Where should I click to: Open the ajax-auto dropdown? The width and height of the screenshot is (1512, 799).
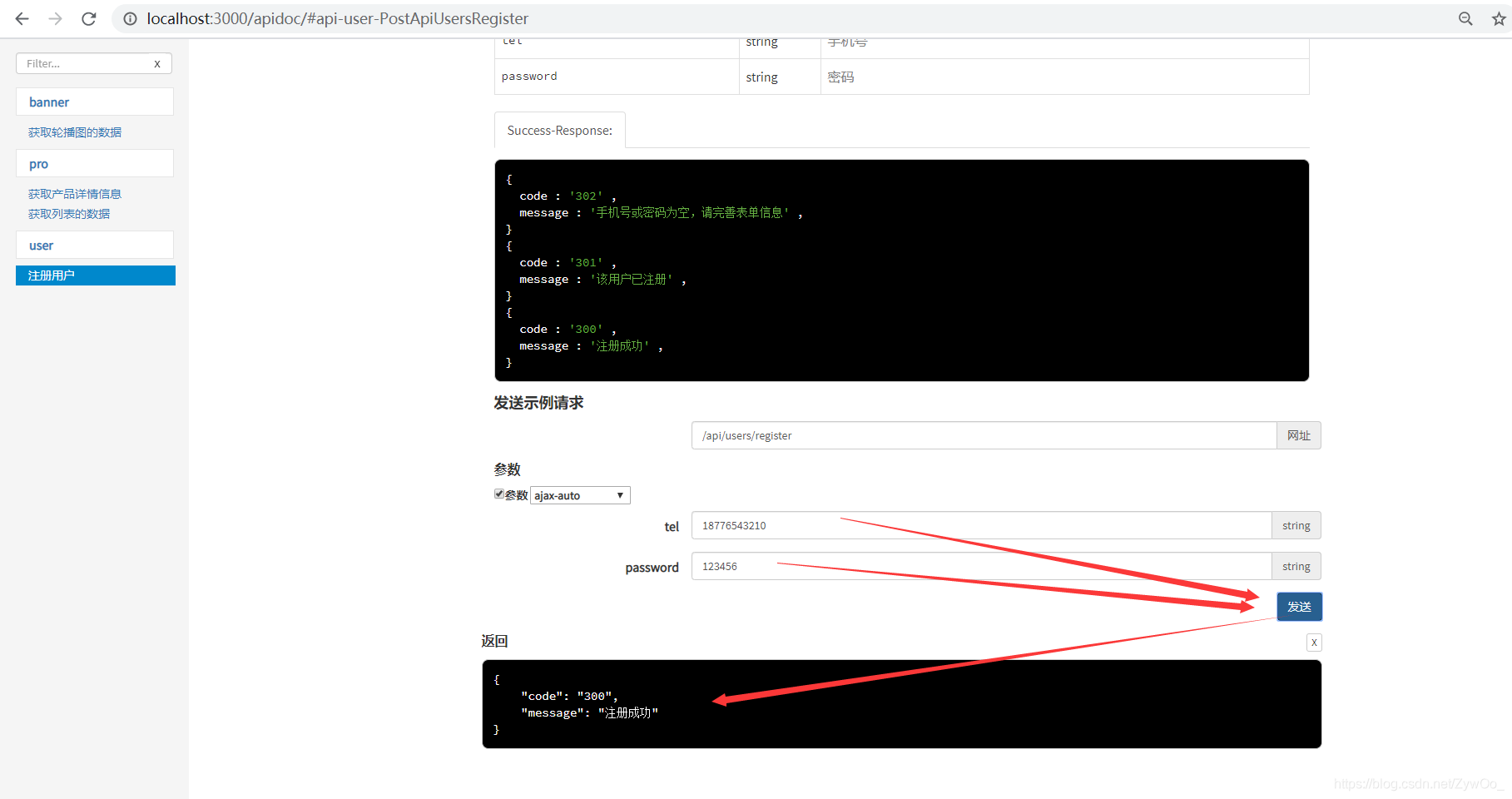(x=580, y=495)
